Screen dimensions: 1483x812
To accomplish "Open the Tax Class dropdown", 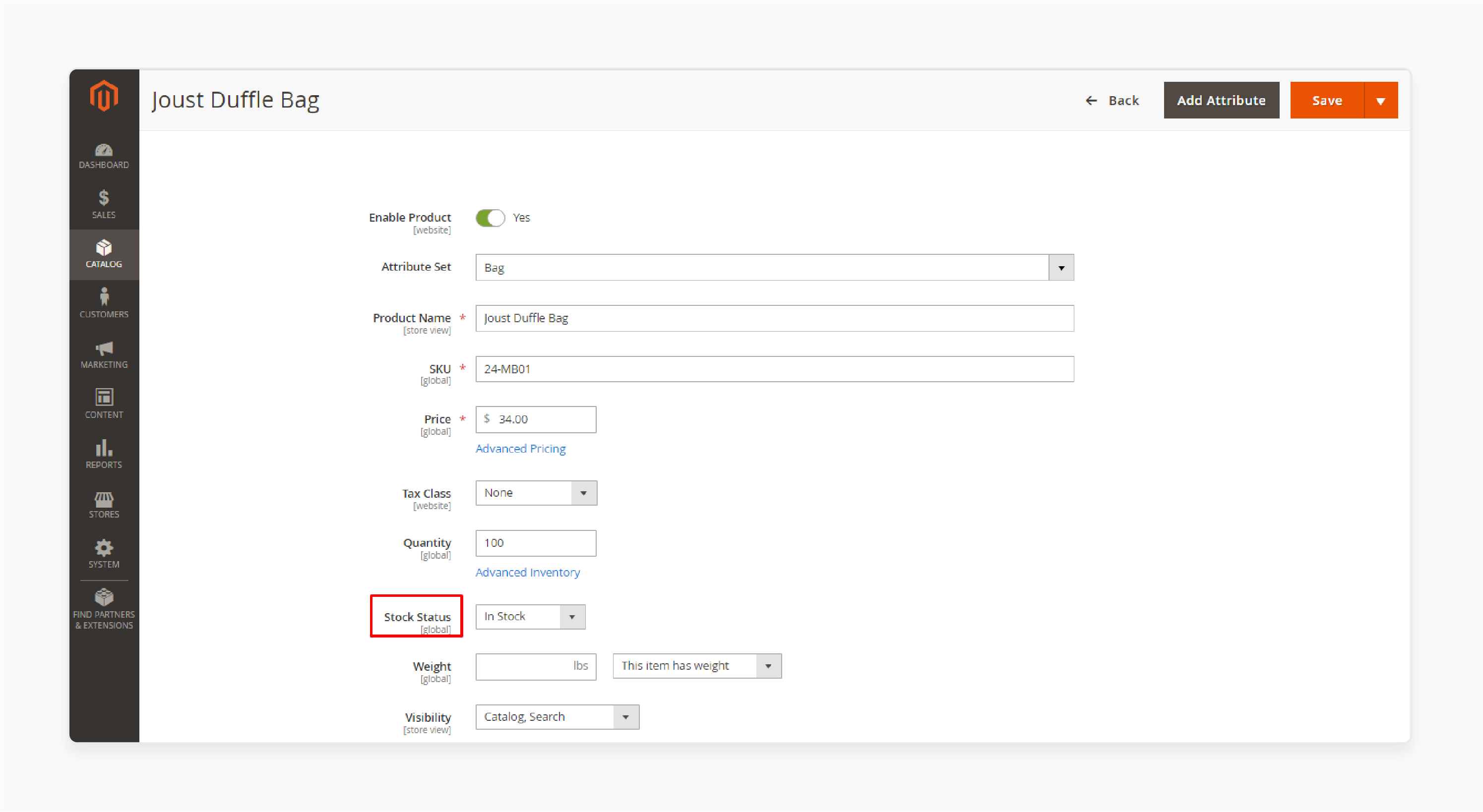I will point(536,493).
